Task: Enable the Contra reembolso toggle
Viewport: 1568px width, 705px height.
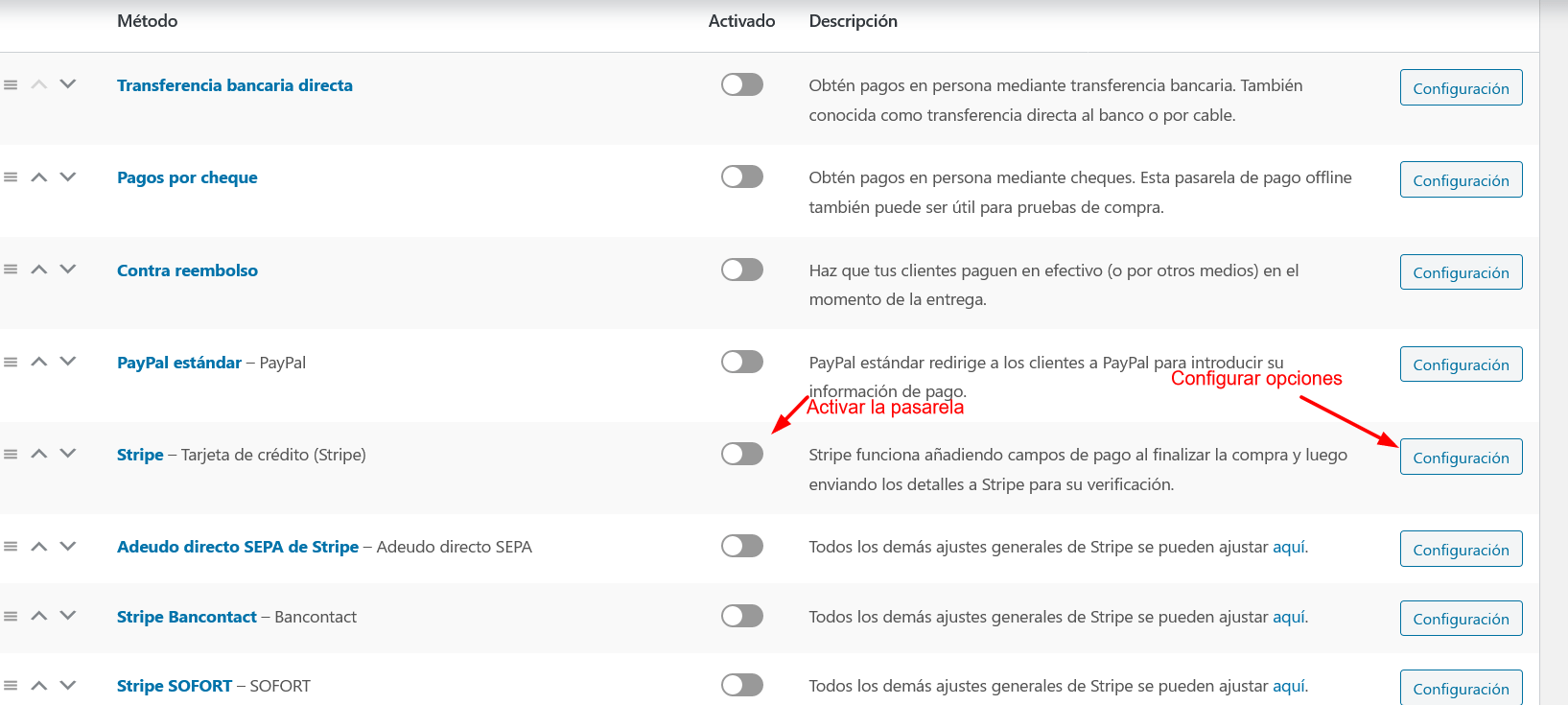Action: (x=742, y=270)
